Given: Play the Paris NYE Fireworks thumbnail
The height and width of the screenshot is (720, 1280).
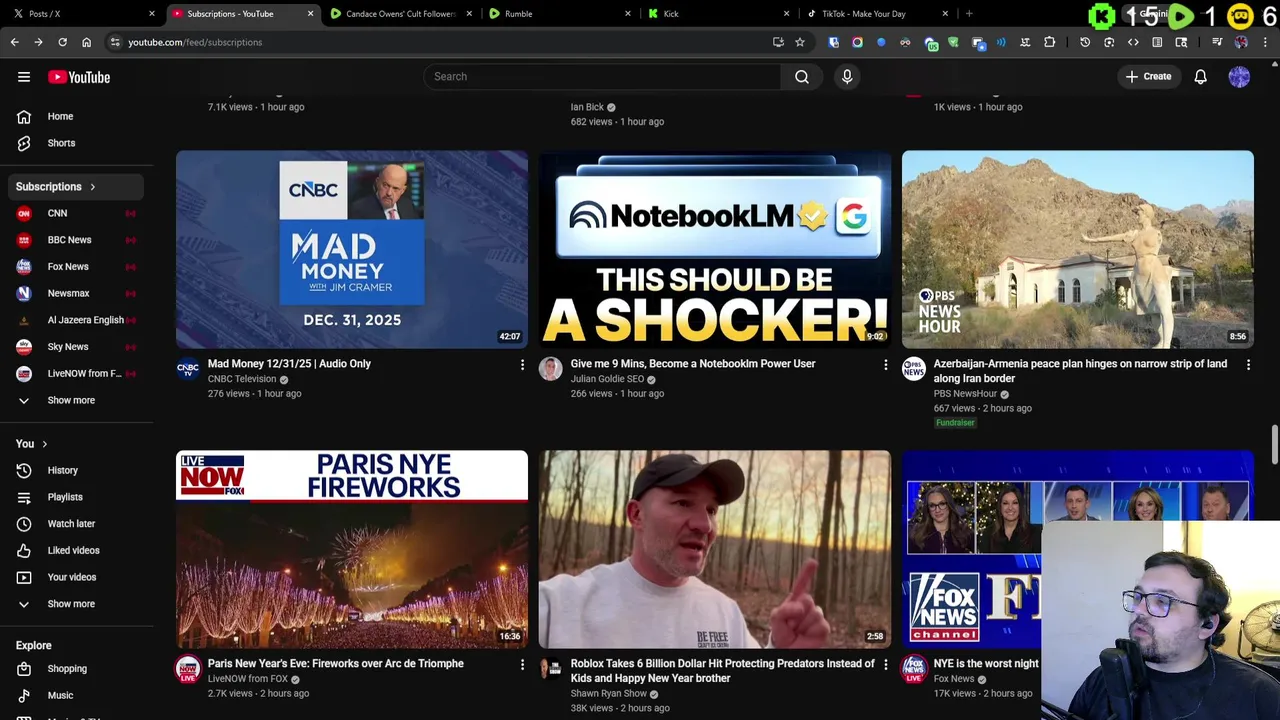Looking at the screenshot, I should pos(352,549).
